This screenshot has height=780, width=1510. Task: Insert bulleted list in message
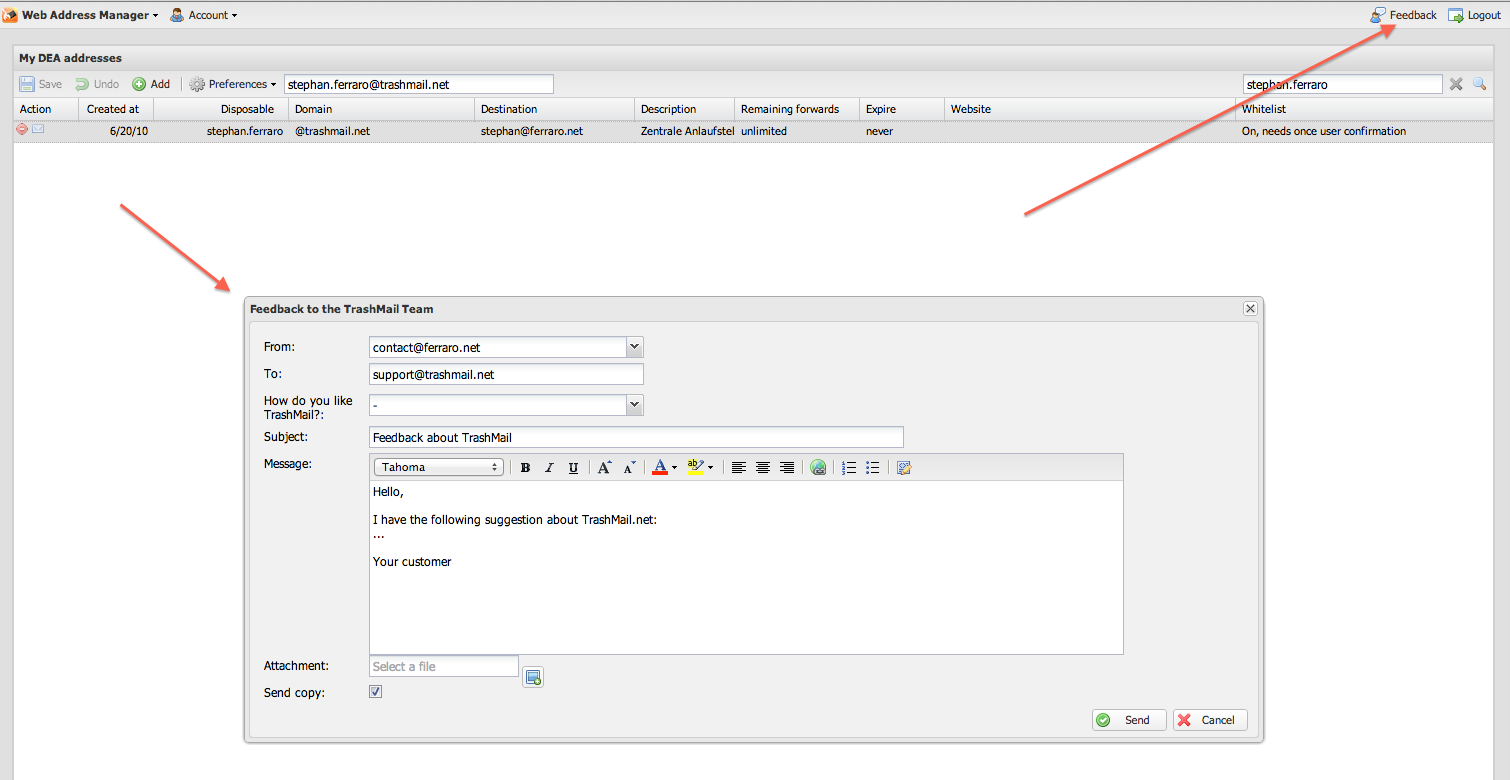pos(873,467)
